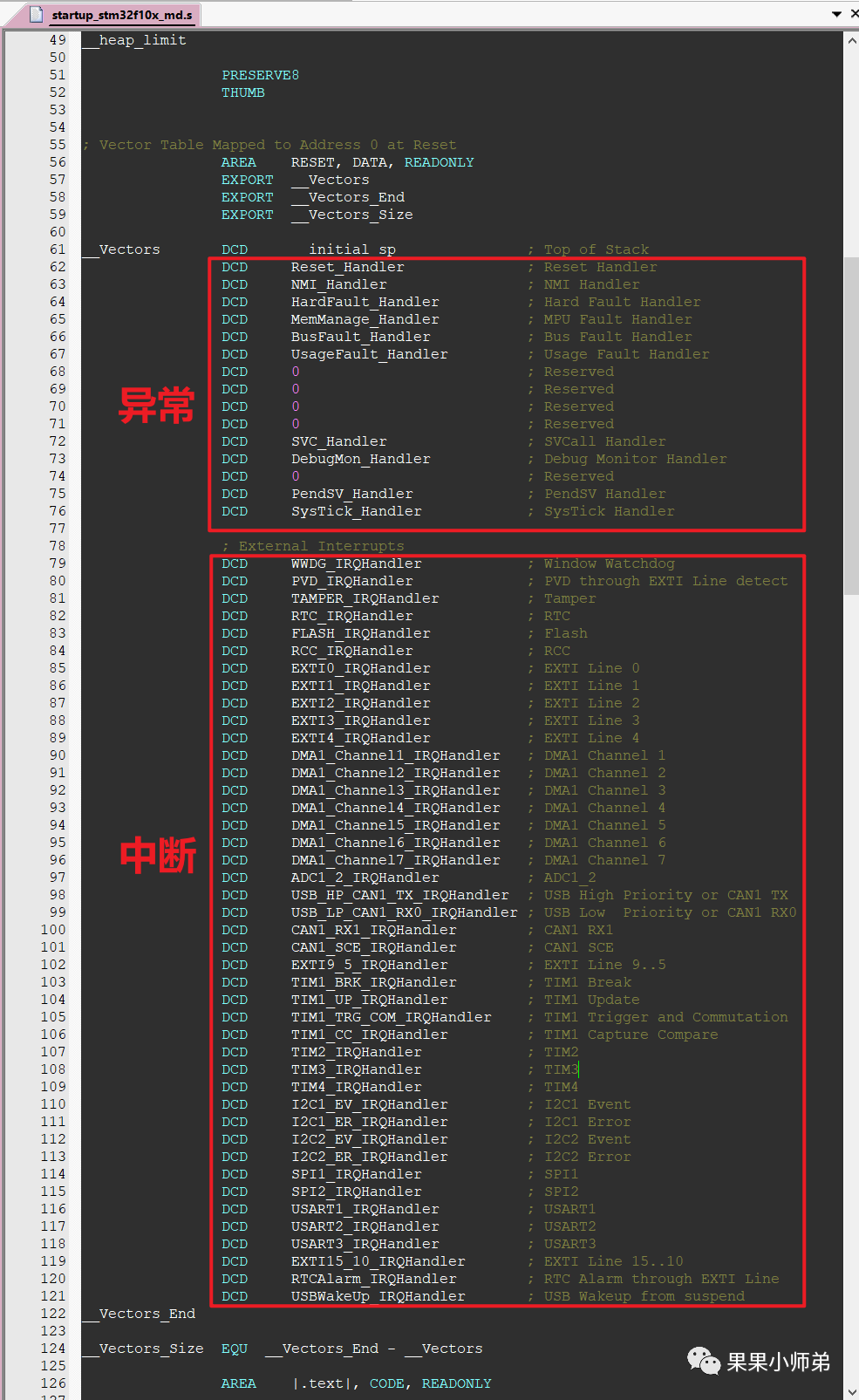
Task: Grab the vertical scrollbar thumb
Action: pos(851,427)
